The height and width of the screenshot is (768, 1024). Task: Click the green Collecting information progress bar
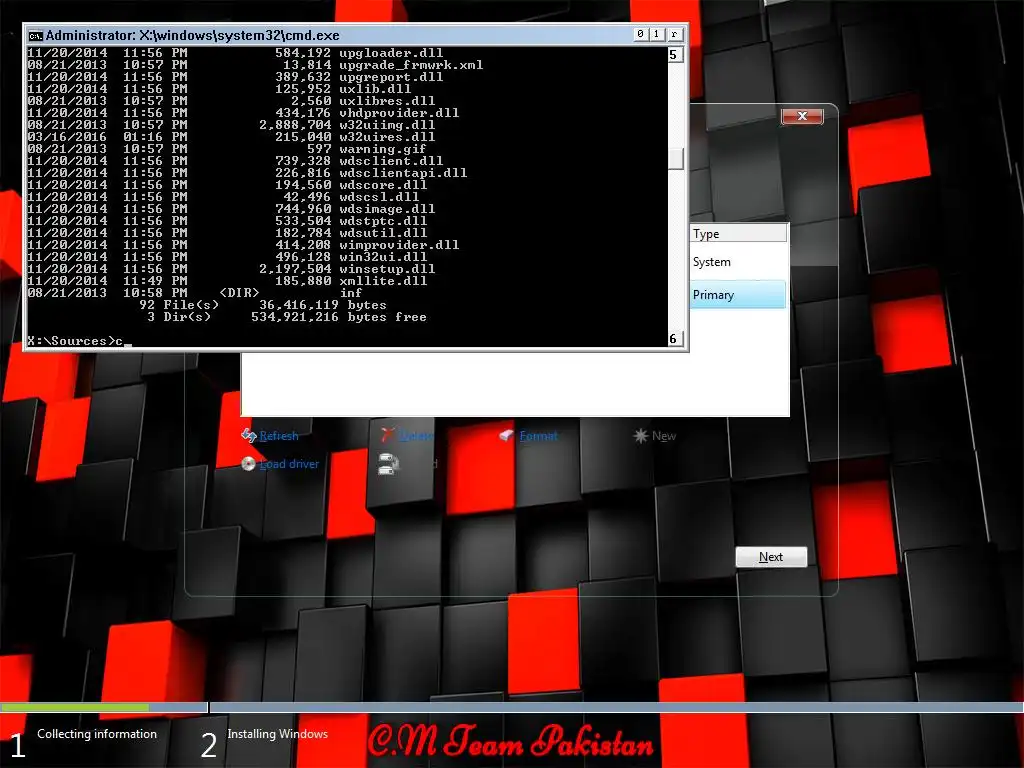[74, 707]
